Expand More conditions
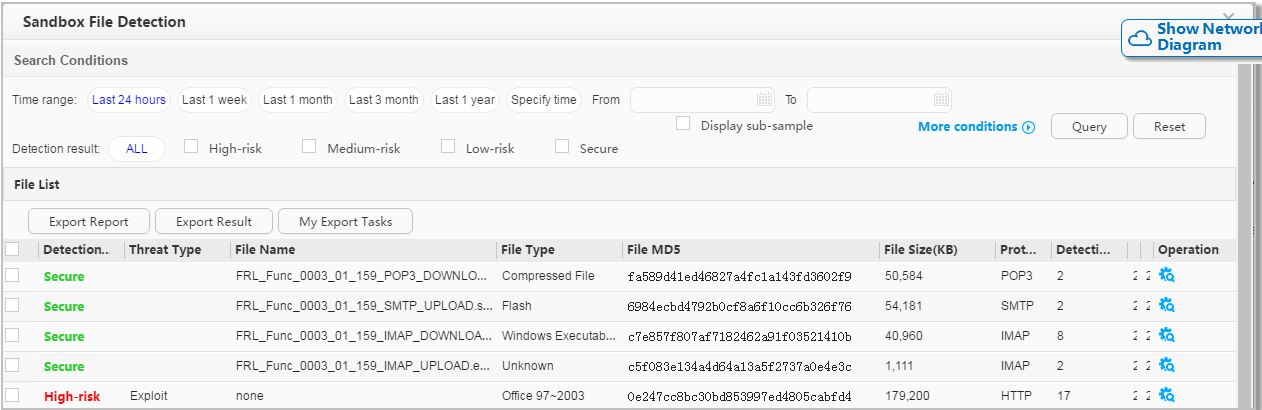Viewport: 1262px width, 410px height. pos(976,127)
